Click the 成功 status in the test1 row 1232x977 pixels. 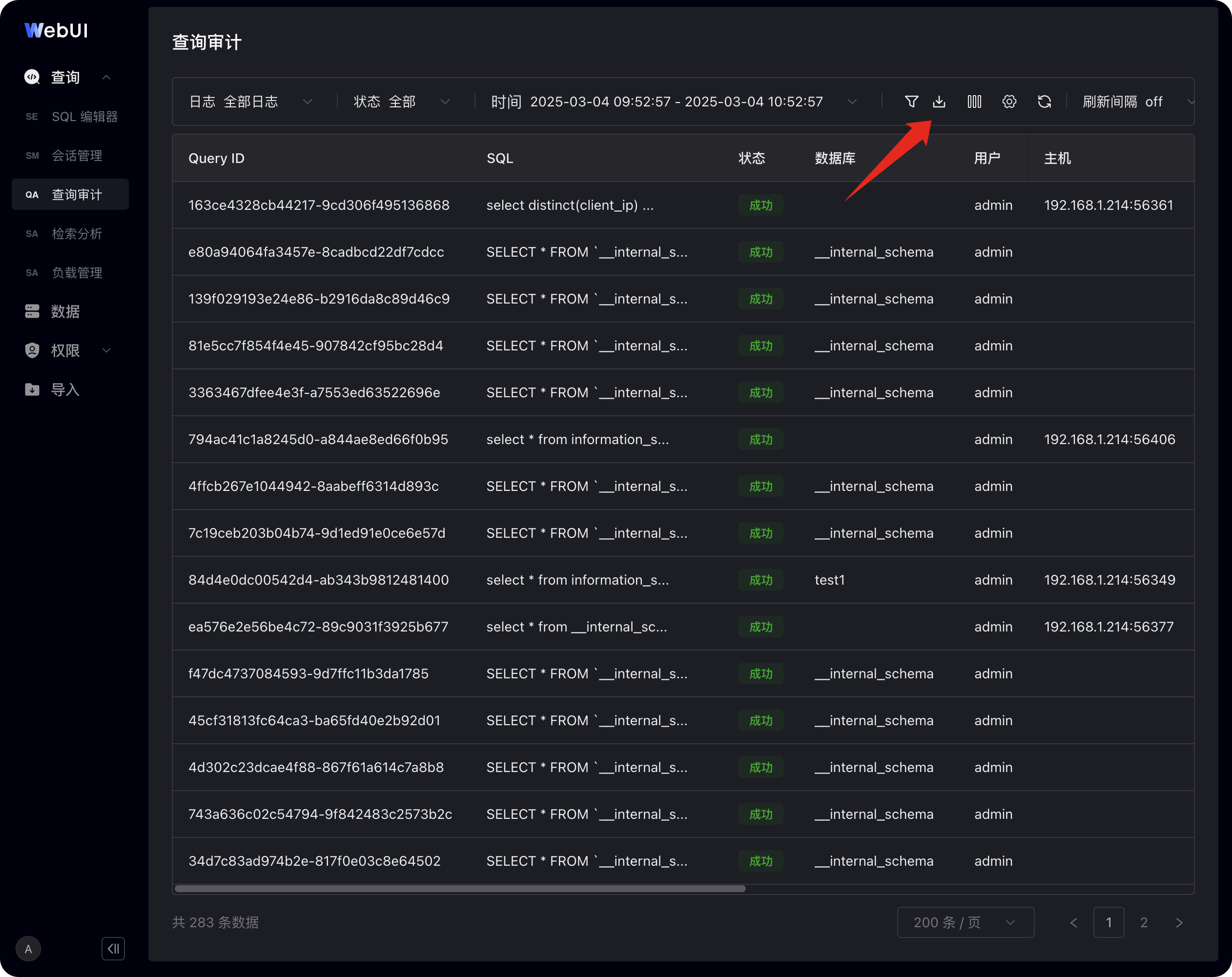click(x=760, y=580)
